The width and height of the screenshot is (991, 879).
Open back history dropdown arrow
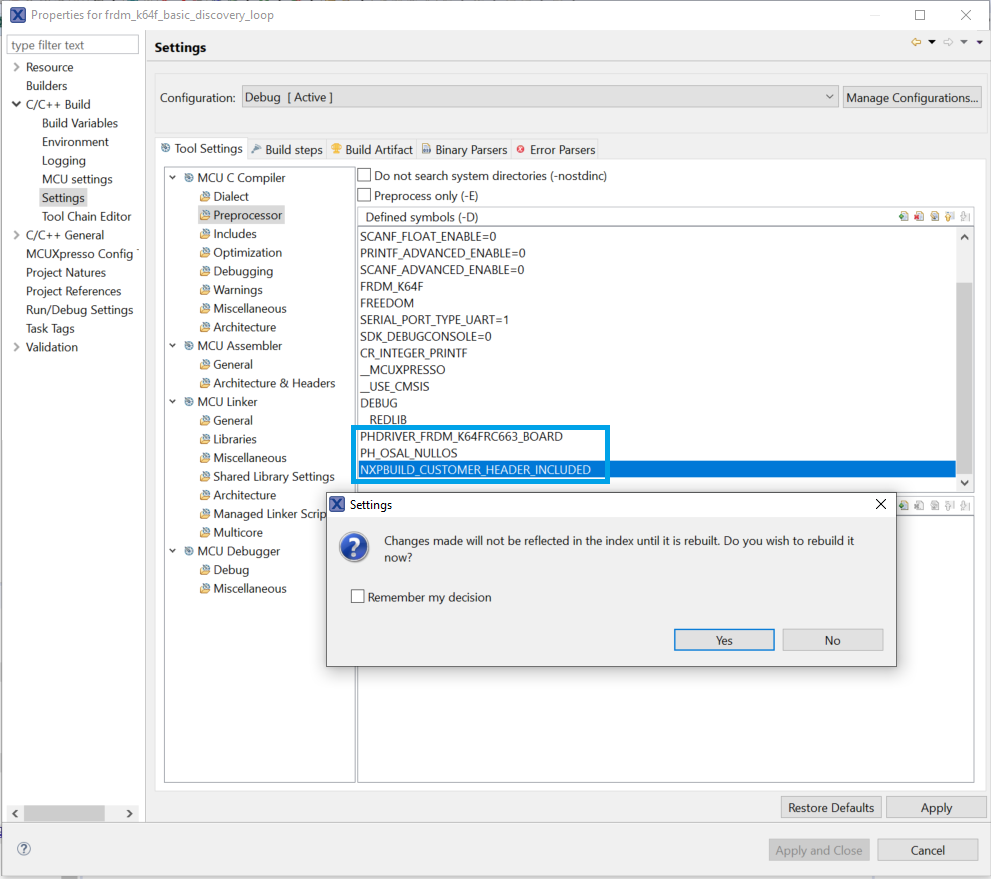(932, 42)
